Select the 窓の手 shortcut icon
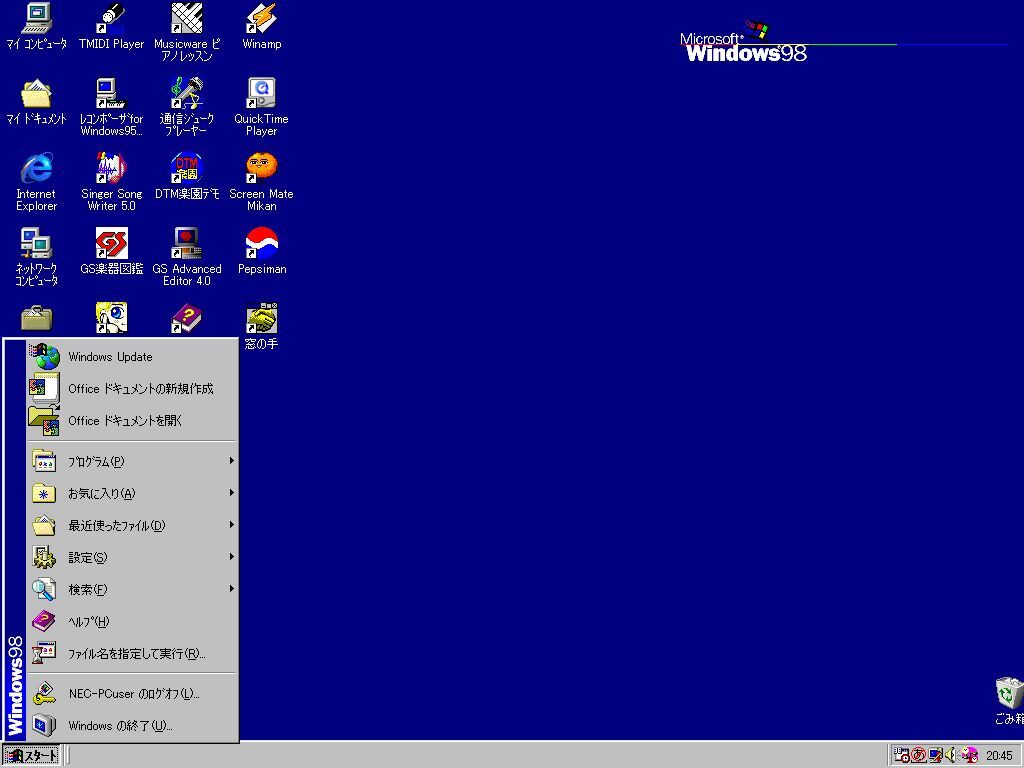 pos(261,326)
